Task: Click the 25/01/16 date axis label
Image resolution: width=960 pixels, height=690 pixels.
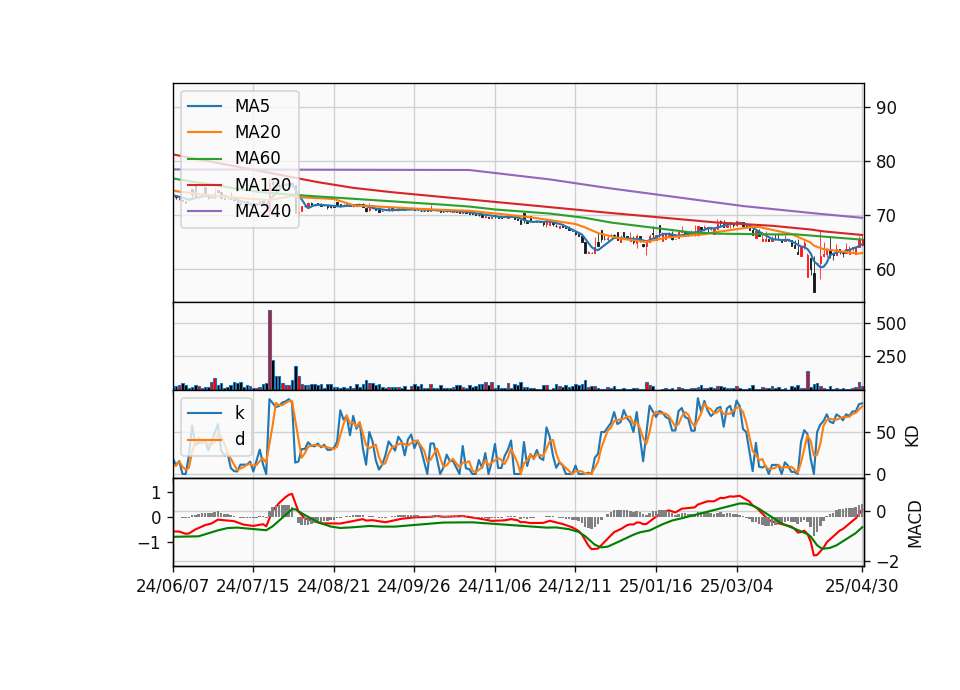Action: click(x=656, y=586)
